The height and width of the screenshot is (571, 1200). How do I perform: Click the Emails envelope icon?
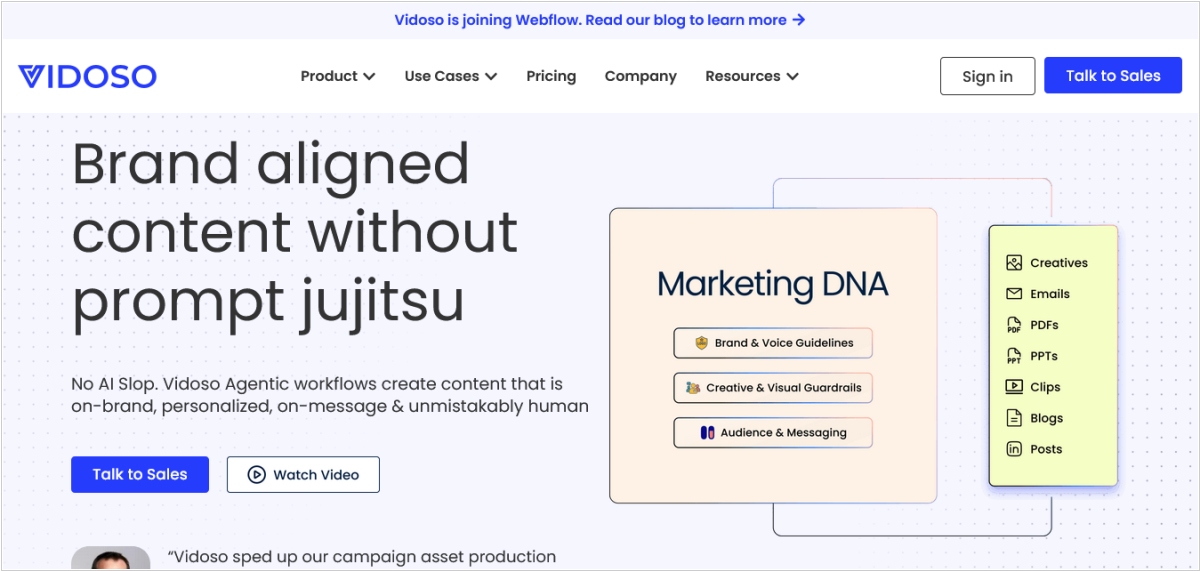(x=1014, y=294)
